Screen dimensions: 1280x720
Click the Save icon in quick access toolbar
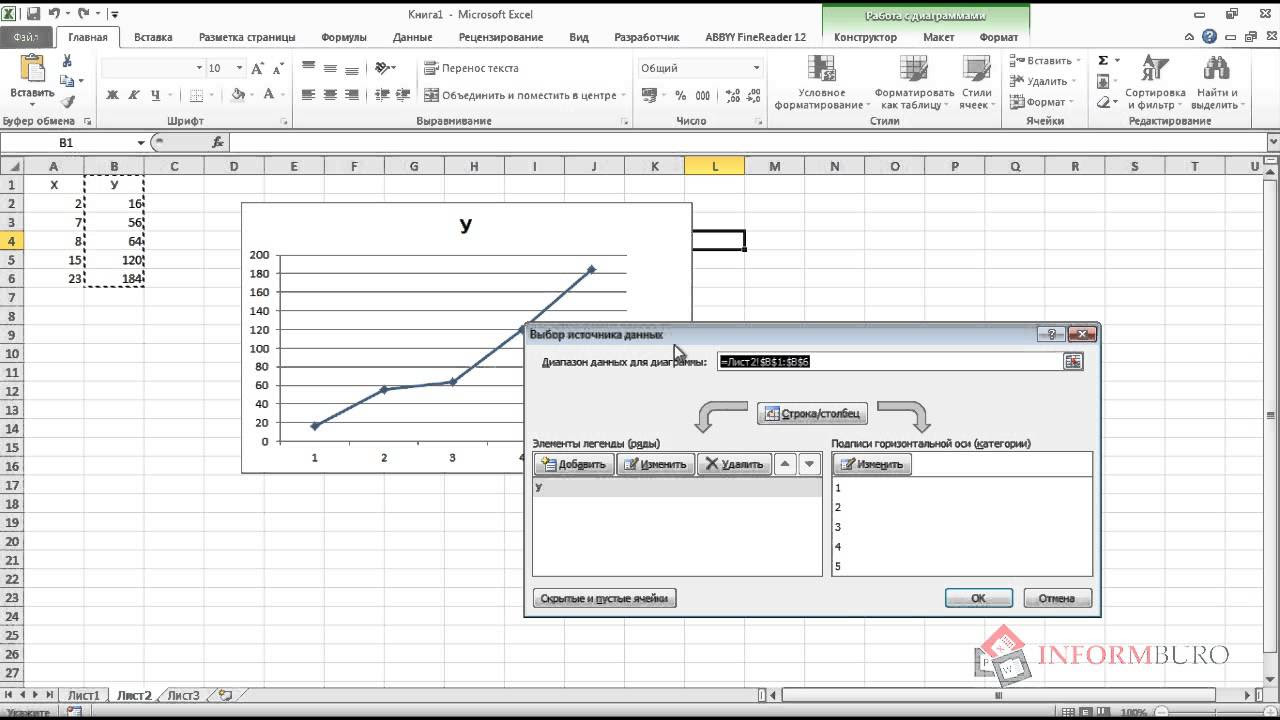(33, 14)
